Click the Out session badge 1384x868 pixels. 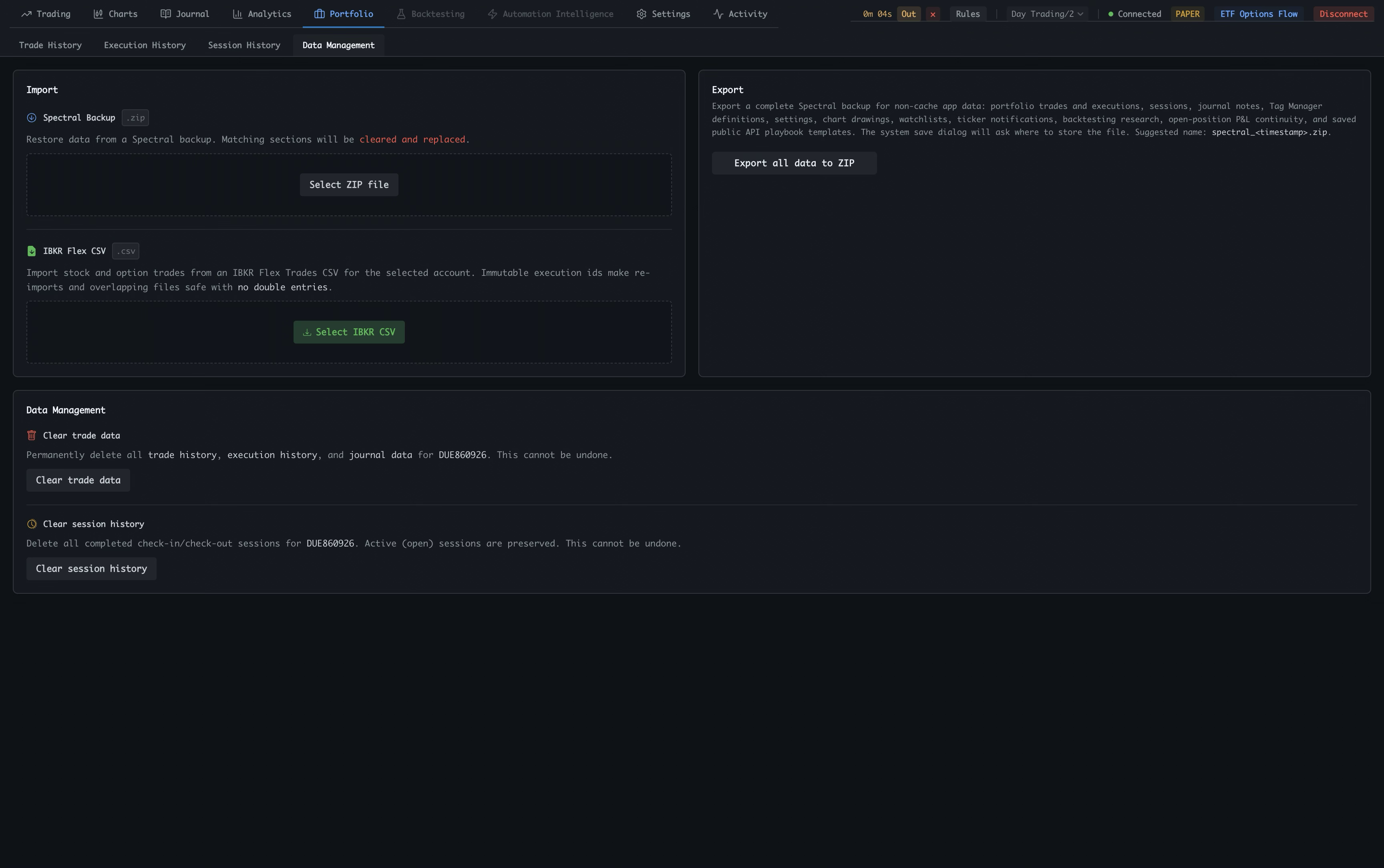coord(909,14)
